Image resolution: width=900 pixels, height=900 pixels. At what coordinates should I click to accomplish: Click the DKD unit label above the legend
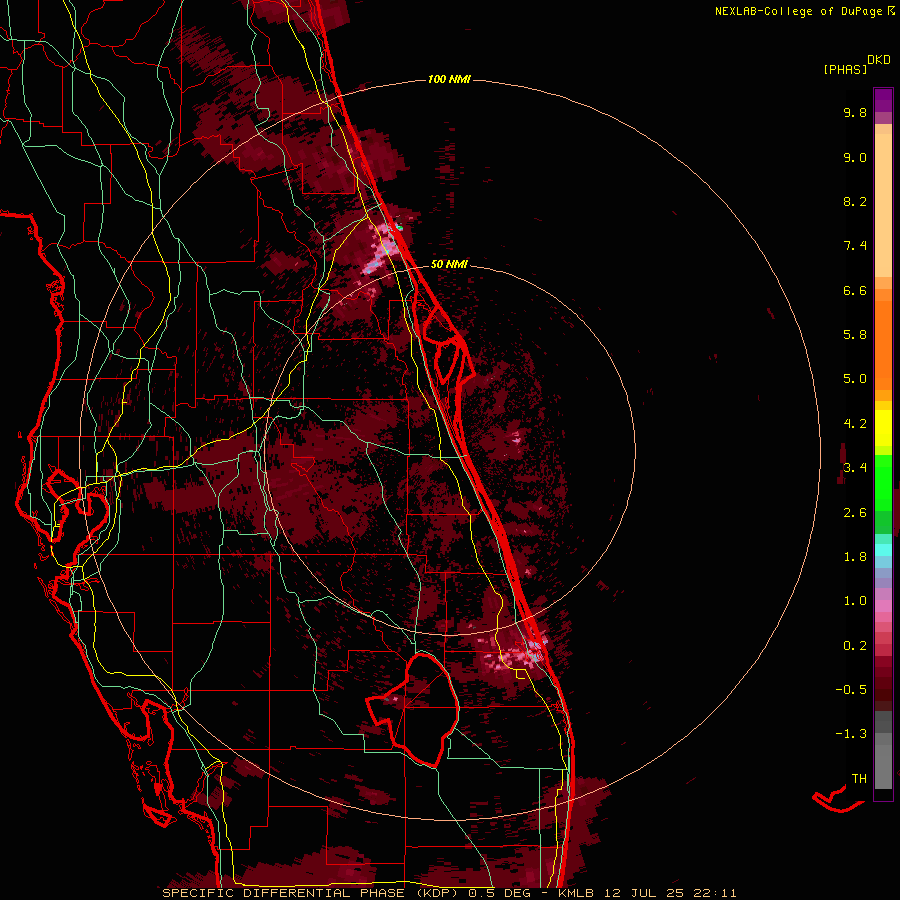point(878,60)
